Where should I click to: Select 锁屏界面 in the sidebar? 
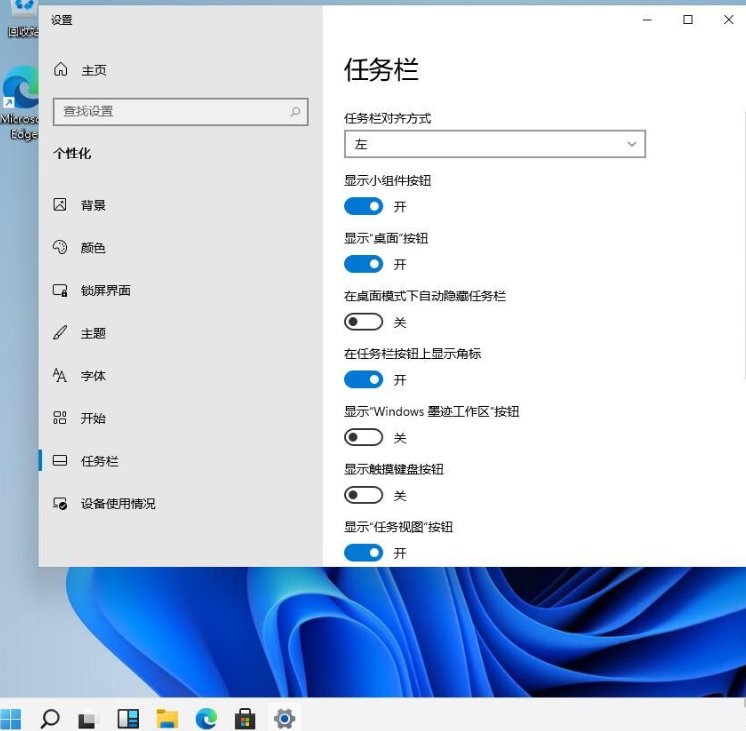pyautogui.click(x=105, y=291)
